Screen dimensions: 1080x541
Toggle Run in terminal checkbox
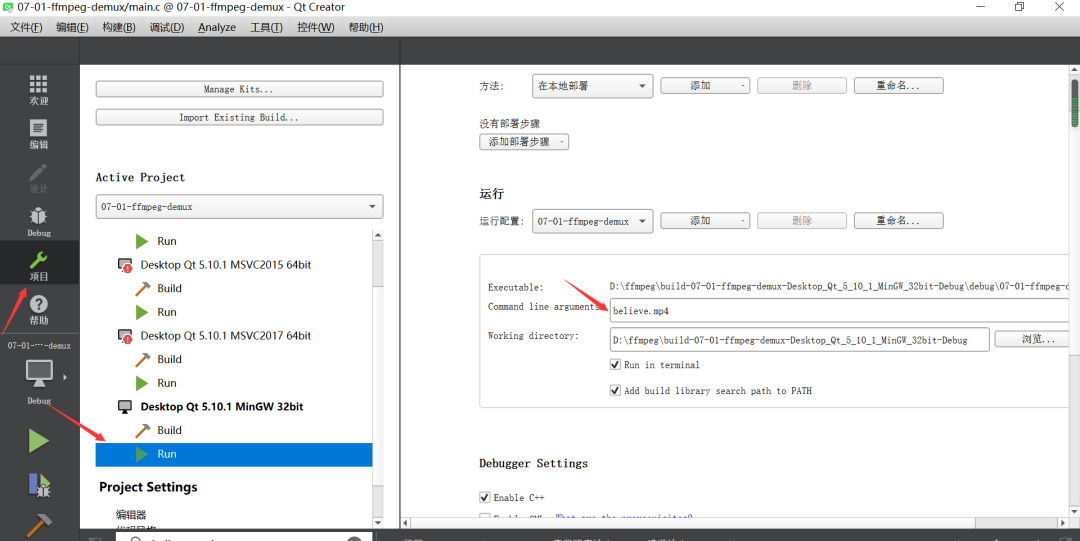(615, 365)
